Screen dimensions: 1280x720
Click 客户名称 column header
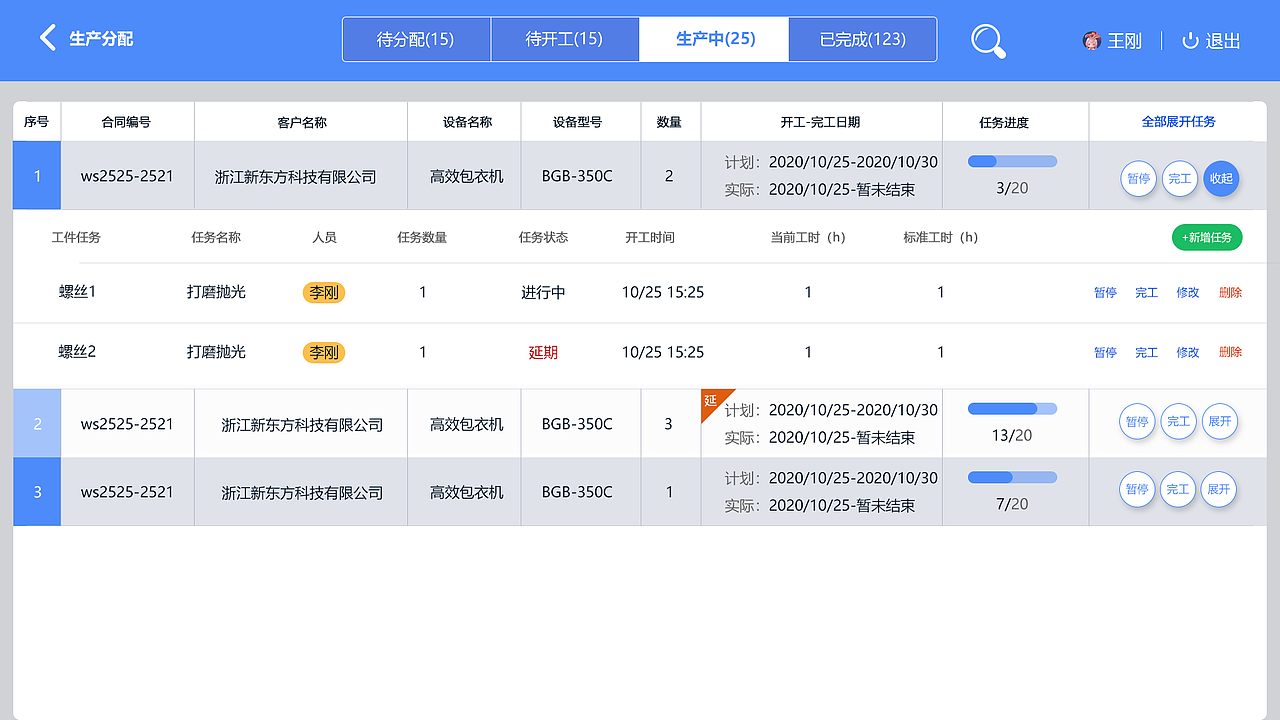tap(302, 122)
